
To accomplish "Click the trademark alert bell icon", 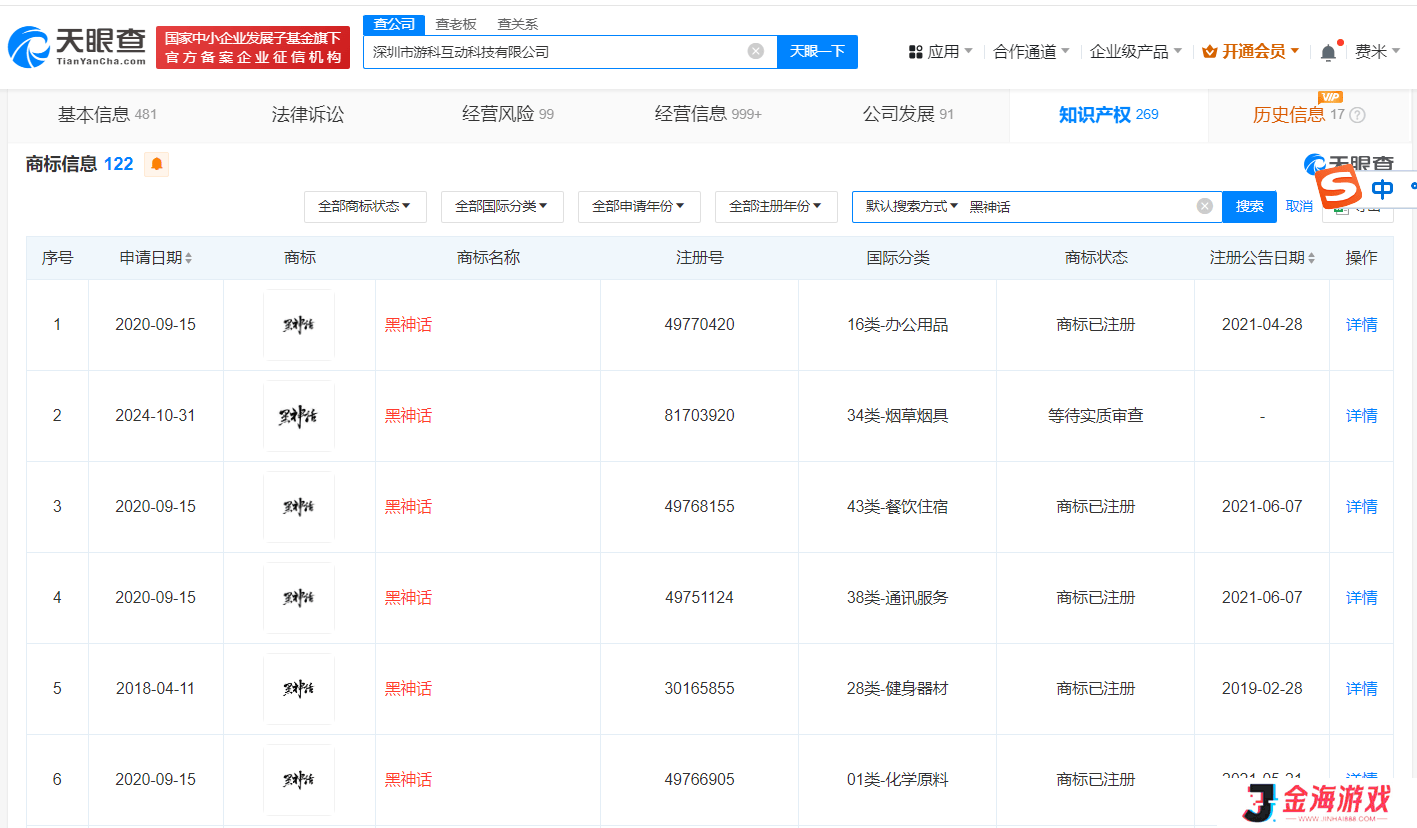I will point(157,164).
